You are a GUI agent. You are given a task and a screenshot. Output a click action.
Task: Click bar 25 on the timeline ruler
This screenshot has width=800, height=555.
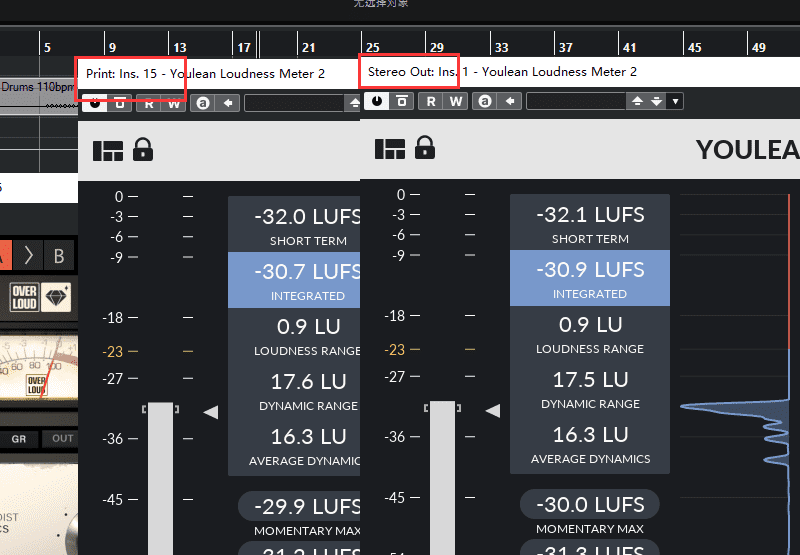point(373,47)
